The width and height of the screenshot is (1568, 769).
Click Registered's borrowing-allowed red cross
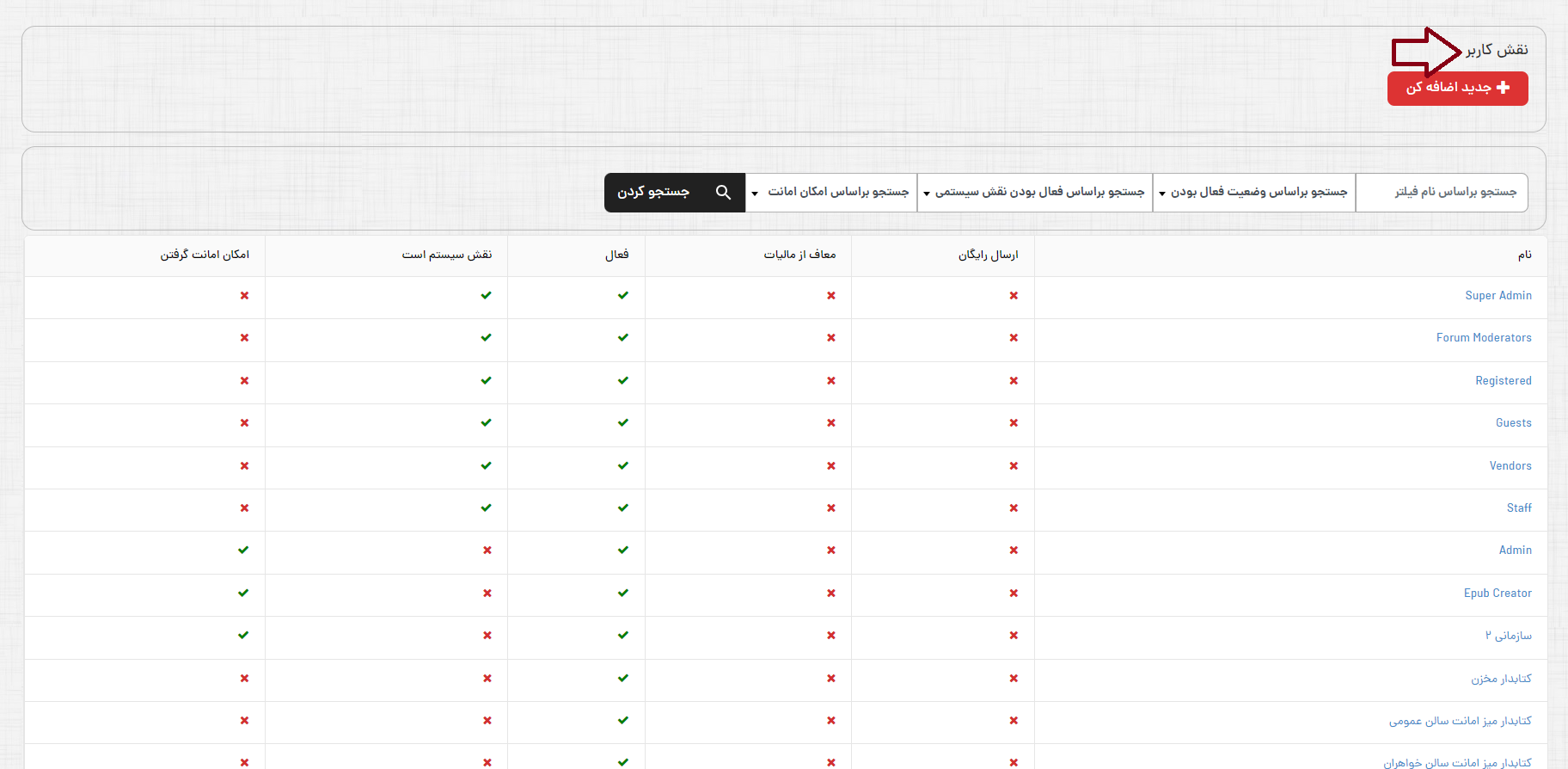click(x=245, y=381)
